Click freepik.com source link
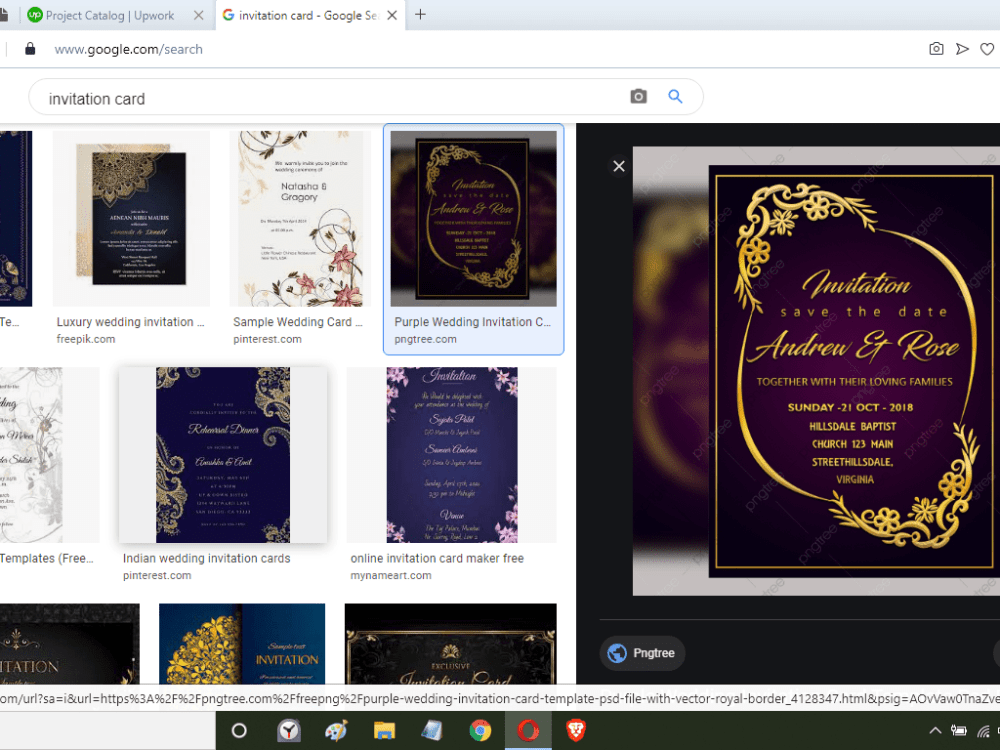The height and width of the screenshot is (750, 1000). [x=85, y=339]
